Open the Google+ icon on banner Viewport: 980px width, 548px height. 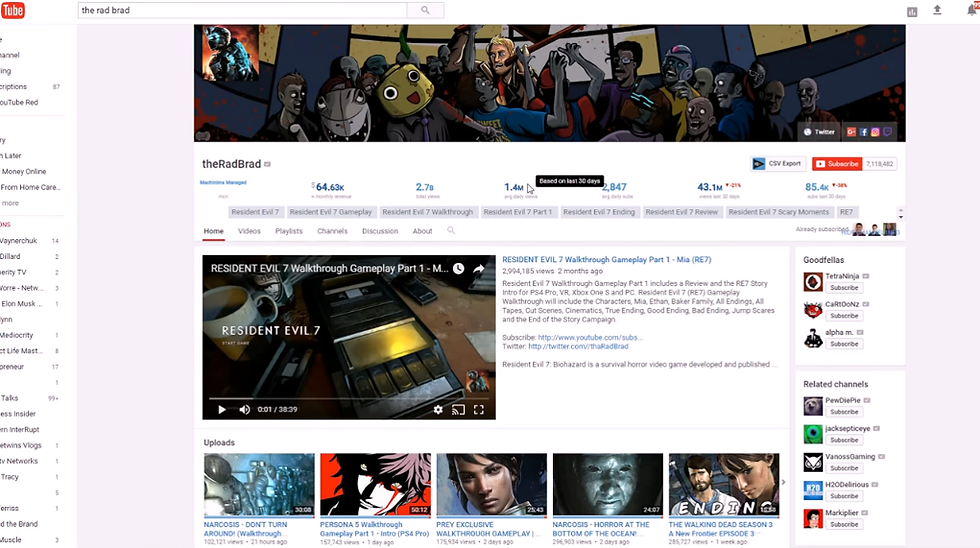(851, 132)
